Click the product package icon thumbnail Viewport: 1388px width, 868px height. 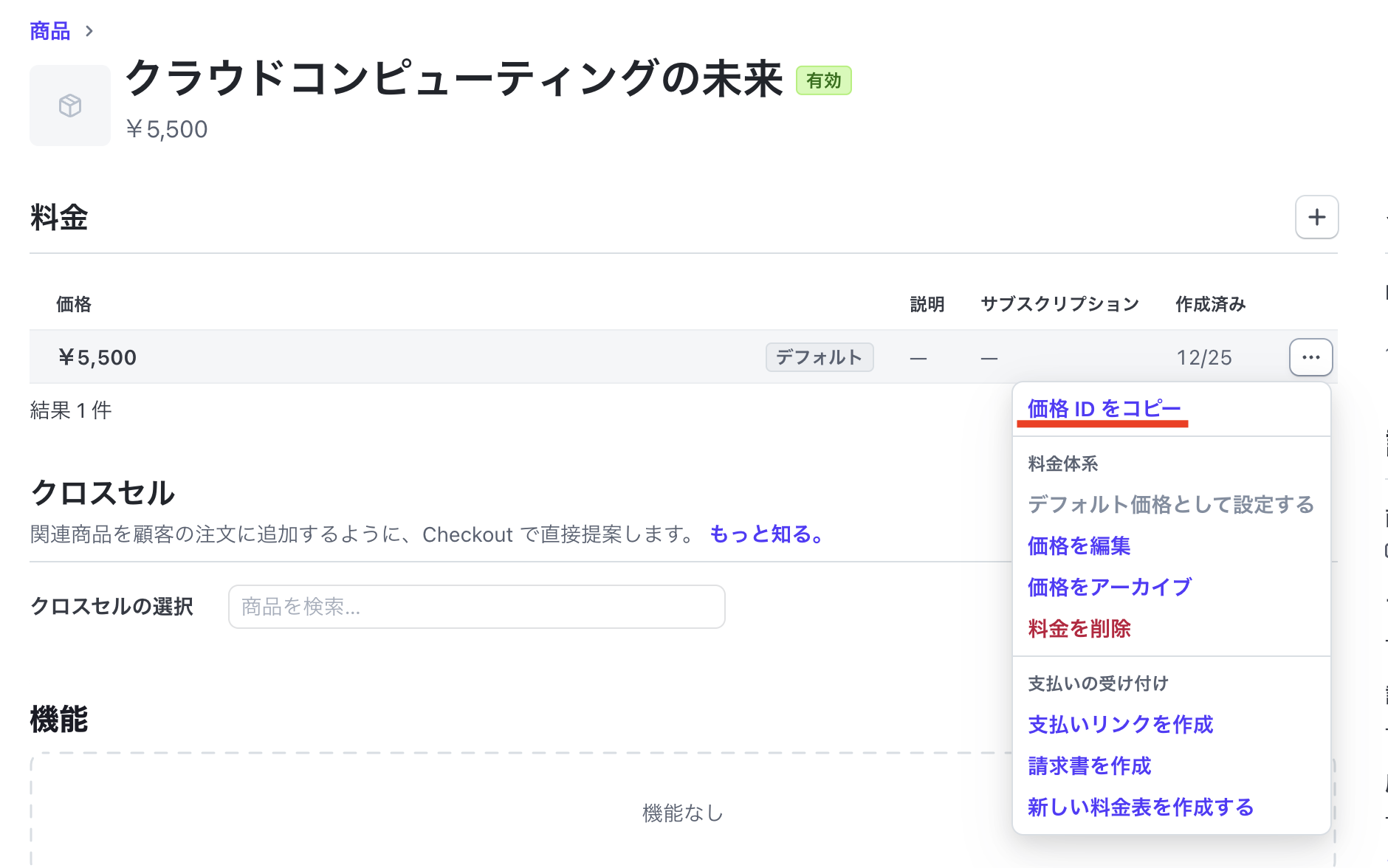coord(69,106)
